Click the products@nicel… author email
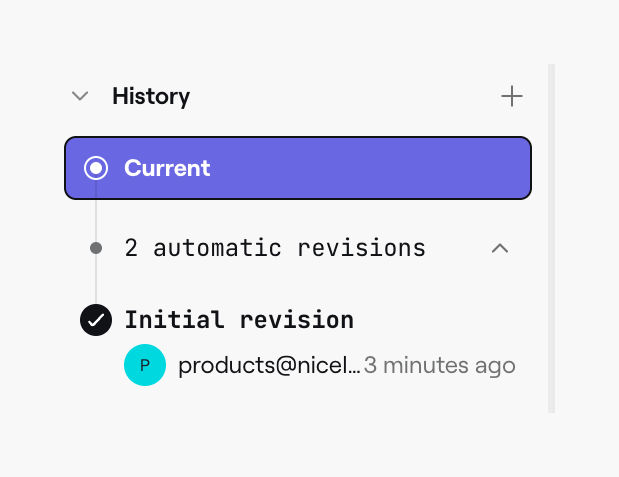619x477 pixels. click(x=269, y=365)
